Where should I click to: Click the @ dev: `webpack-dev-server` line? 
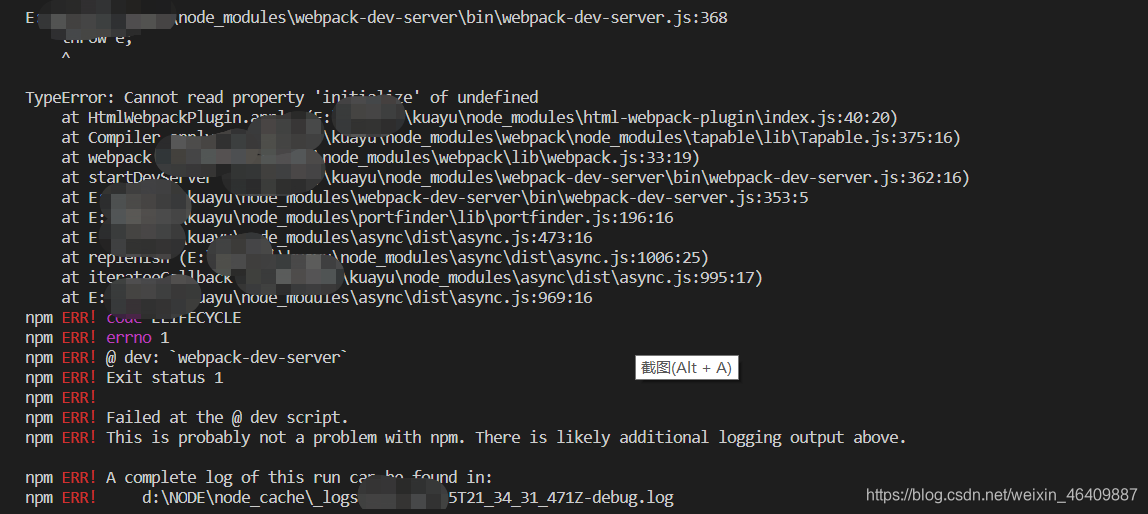click(187, 358)
